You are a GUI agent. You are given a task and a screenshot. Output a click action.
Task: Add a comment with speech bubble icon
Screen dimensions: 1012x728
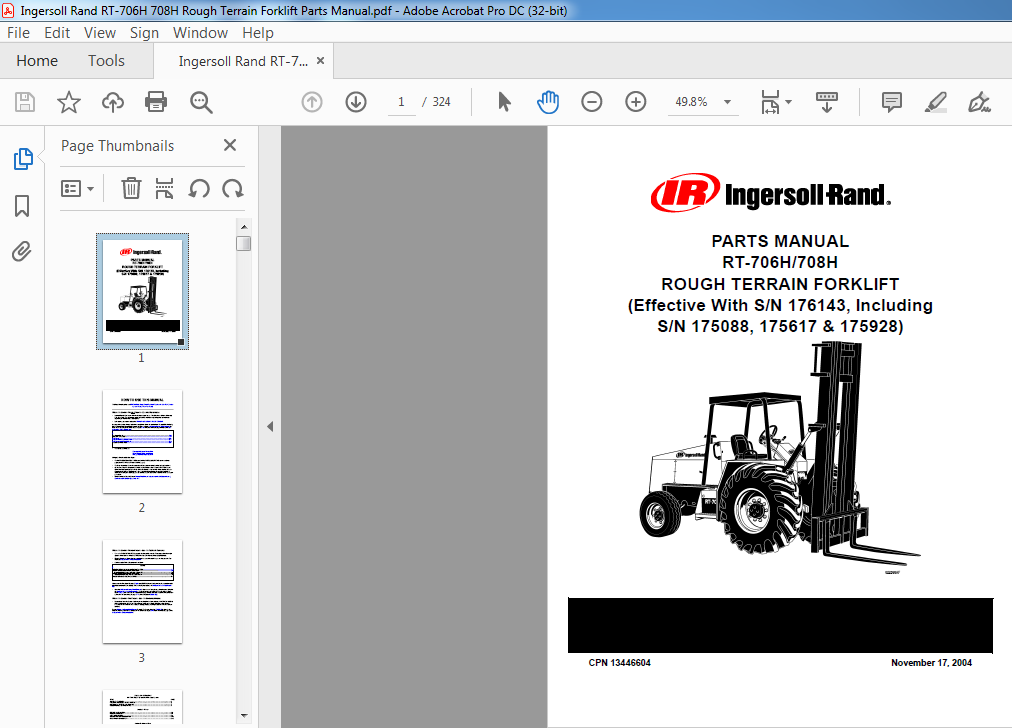891,102
